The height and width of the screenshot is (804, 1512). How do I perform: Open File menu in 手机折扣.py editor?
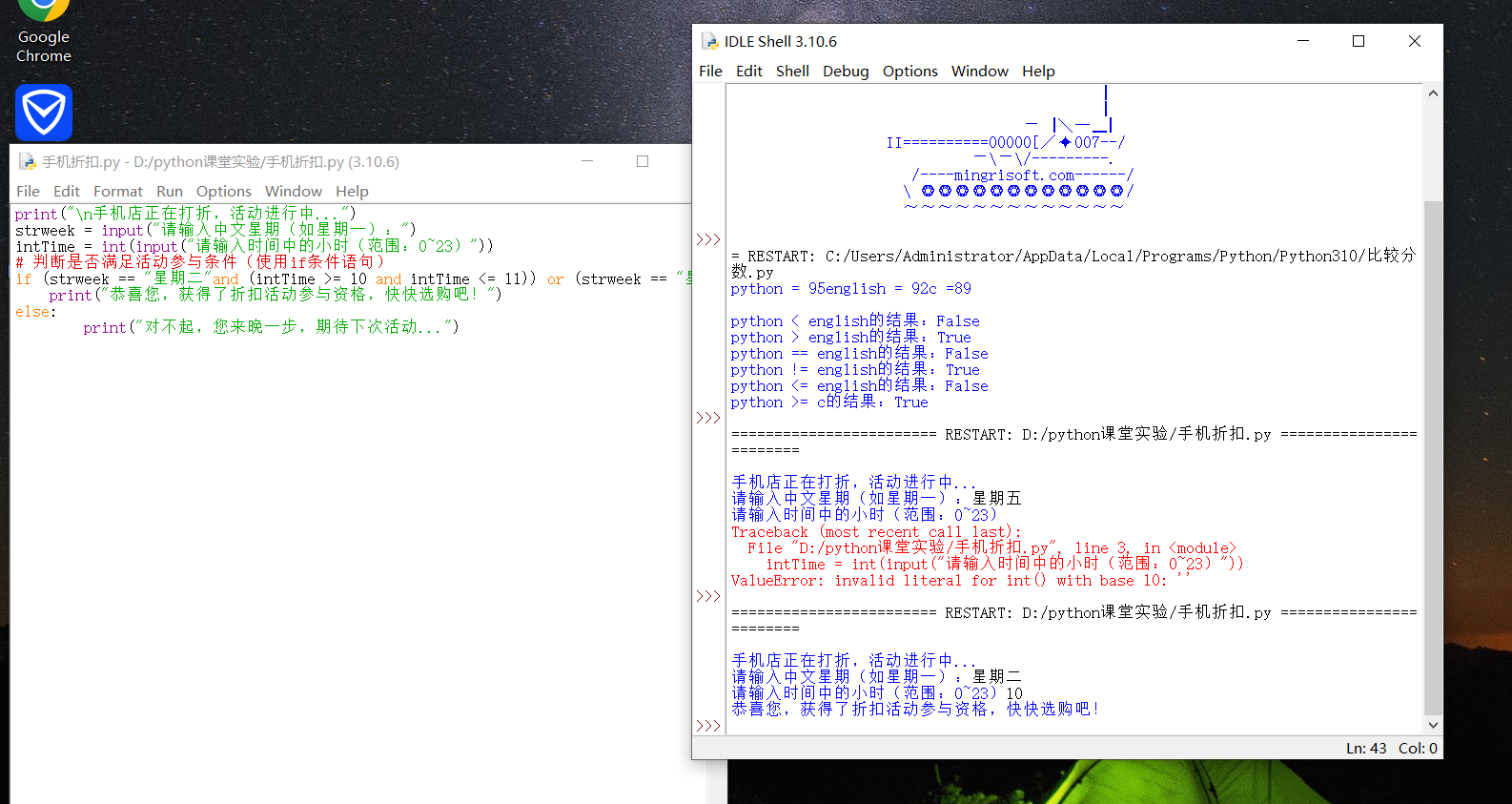pos(28,192)
